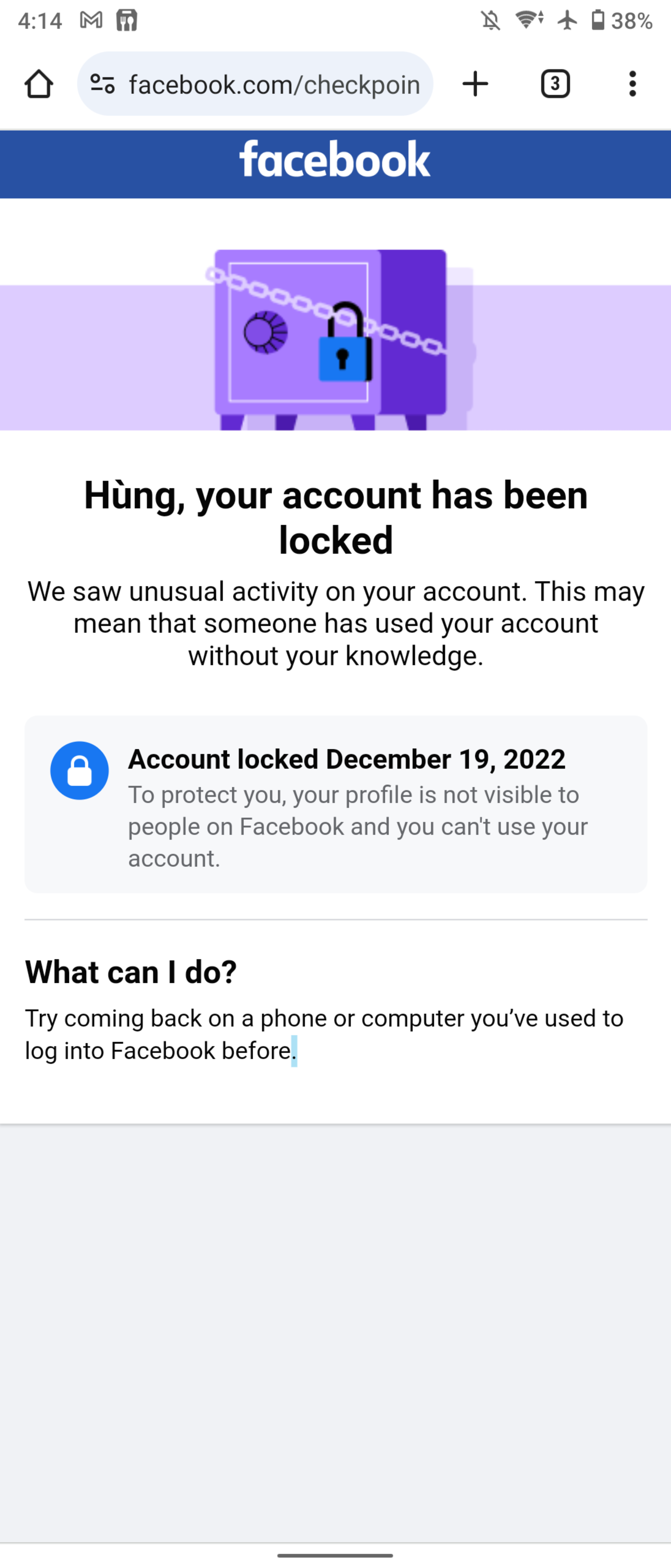Open the site info icon in address bar

click(102, 84)
